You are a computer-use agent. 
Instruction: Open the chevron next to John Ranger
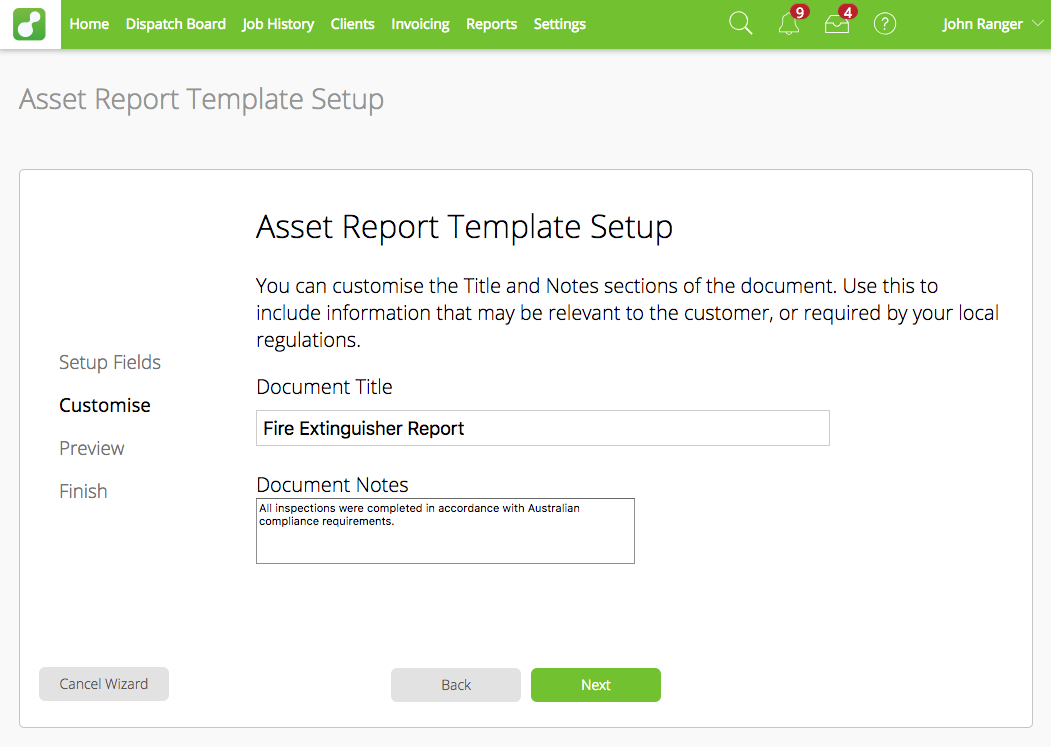click(x=1036, y=24)
